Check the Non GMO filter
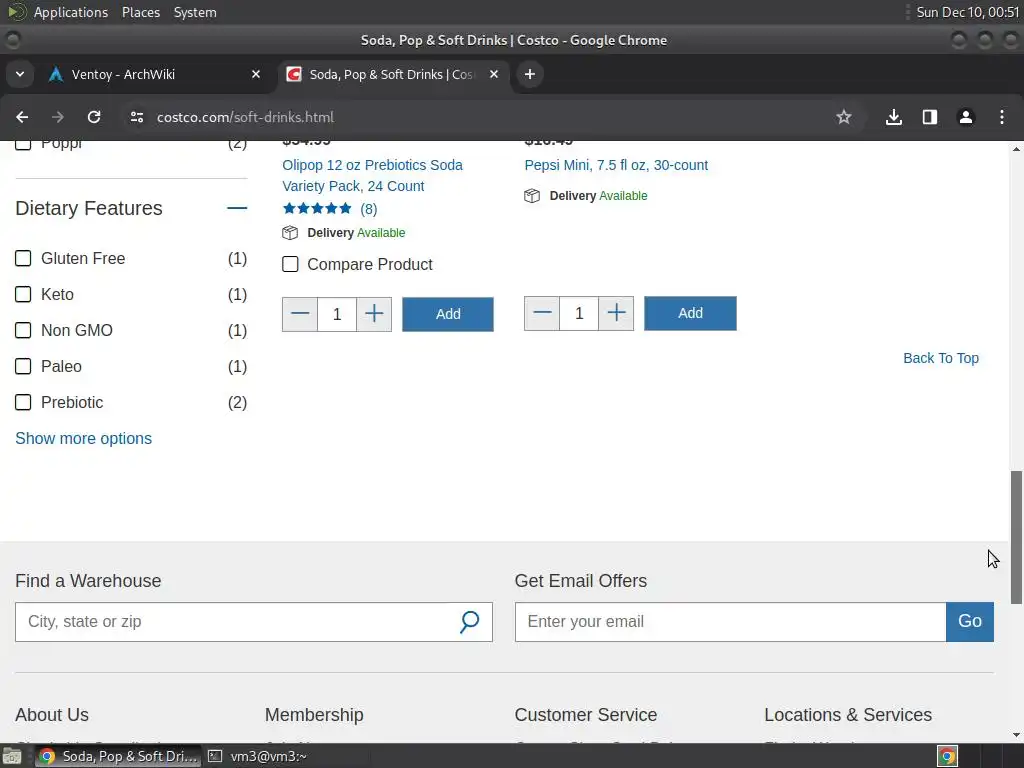Screen dimensions: 1024x768 click(x=23, y=330)
